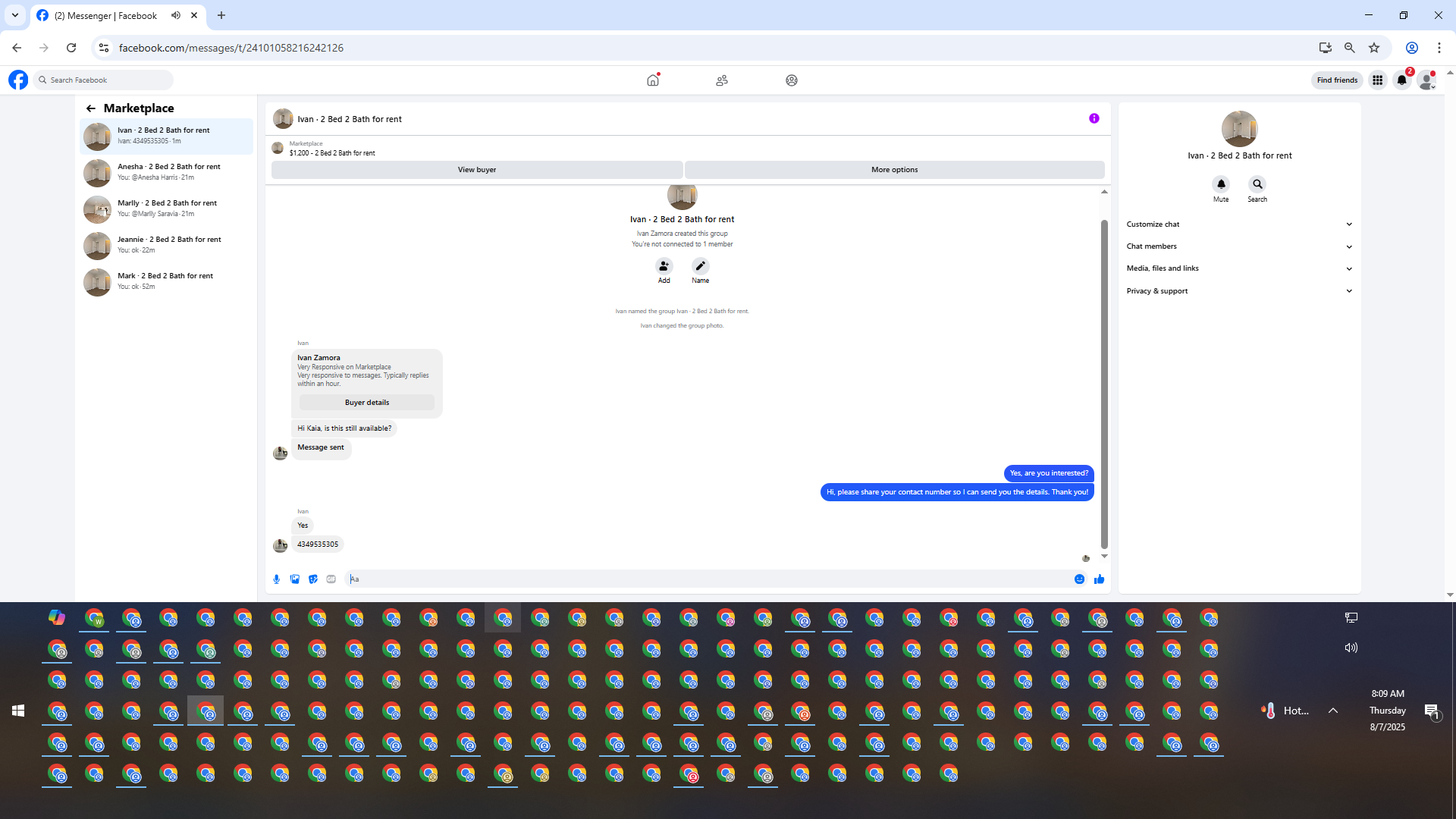
Task: Open the Chrome tab search dropdown
Action: tap(15, 15)
